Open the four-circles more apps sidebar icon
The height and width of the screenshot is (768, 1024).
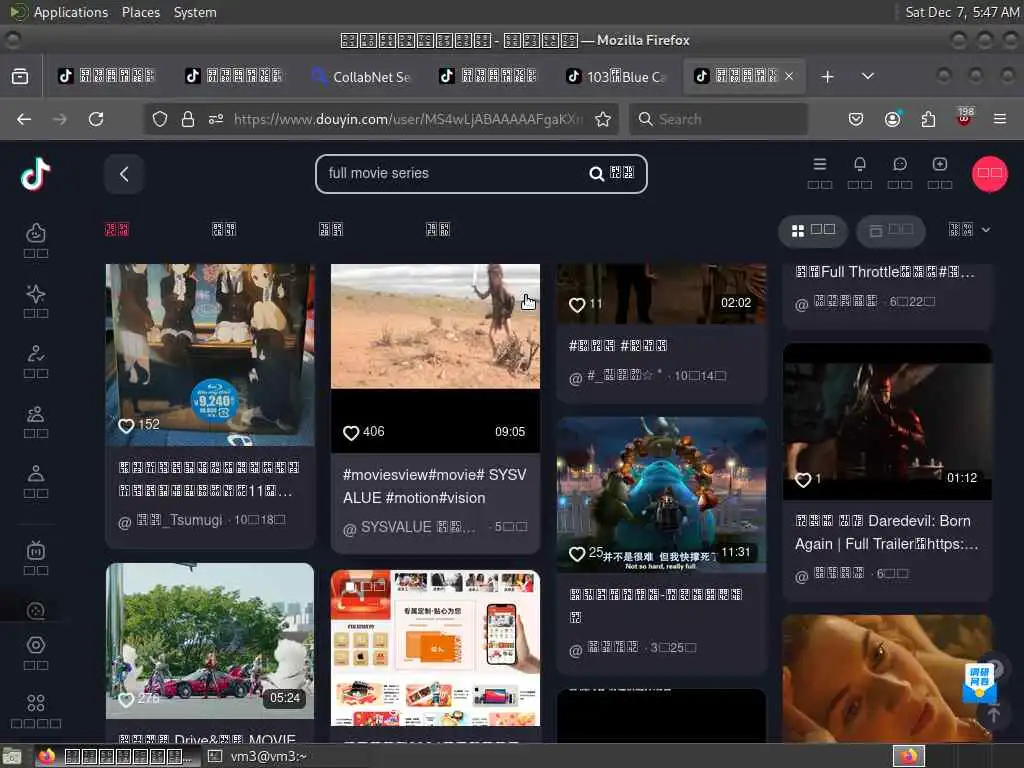[36, 703]
